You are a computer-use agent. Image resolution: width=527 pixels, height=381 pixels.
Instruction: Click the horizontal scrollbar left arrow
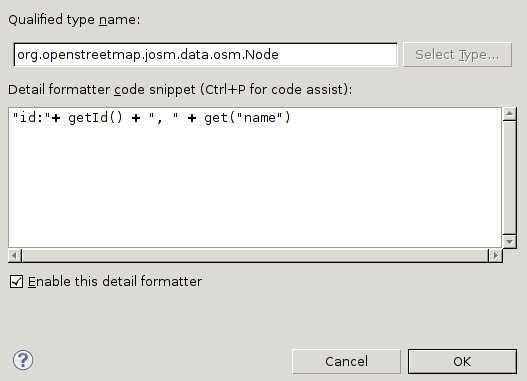point(14,256)
